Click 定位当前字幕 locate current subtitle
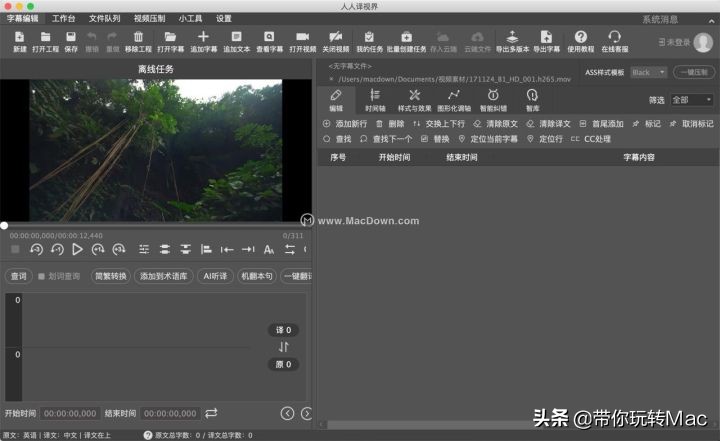The width and height of the screenshot is (720, 441). coord(488,139)
